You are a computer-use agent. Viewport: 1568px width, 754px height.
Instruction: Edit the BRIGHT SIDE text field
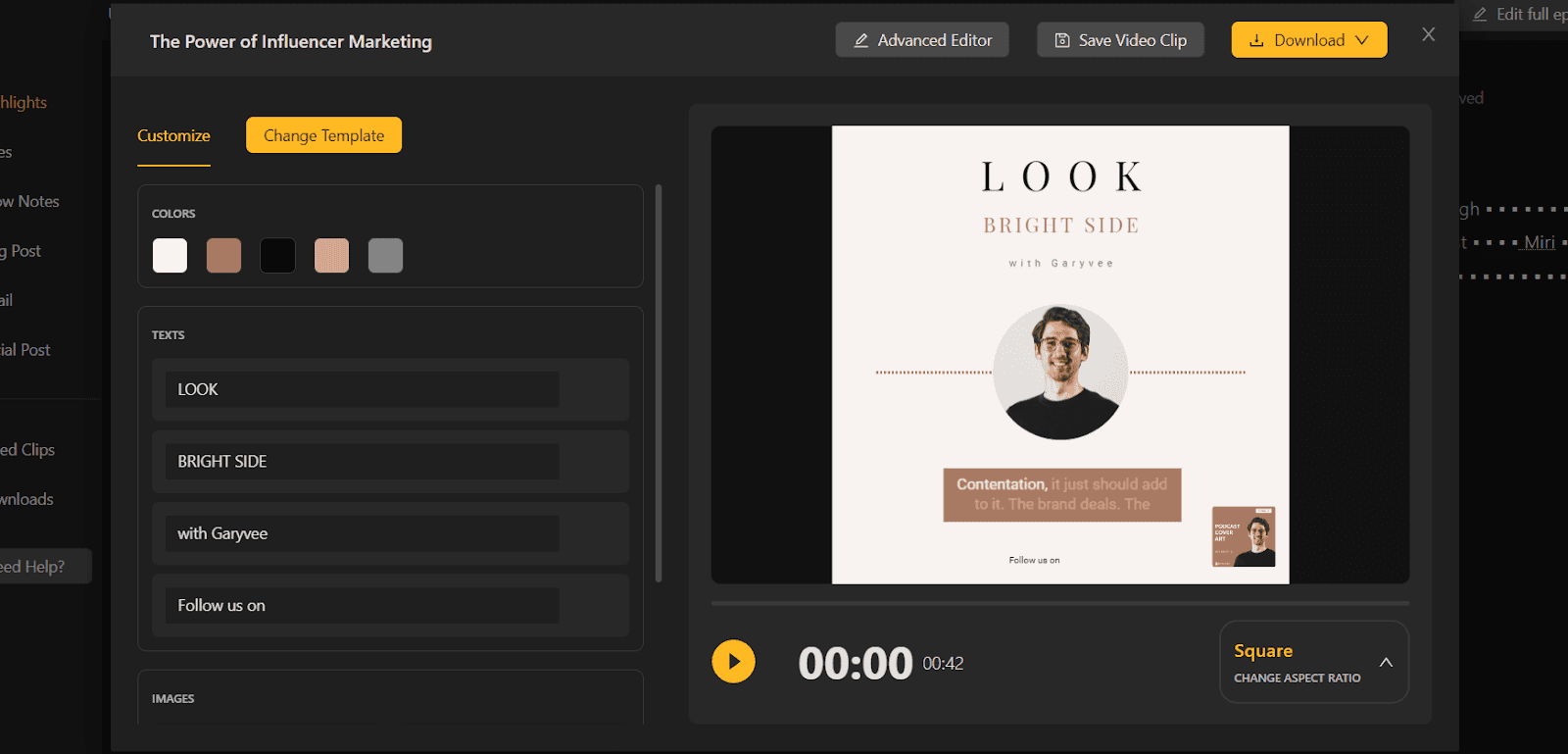[x=363, y=461]
